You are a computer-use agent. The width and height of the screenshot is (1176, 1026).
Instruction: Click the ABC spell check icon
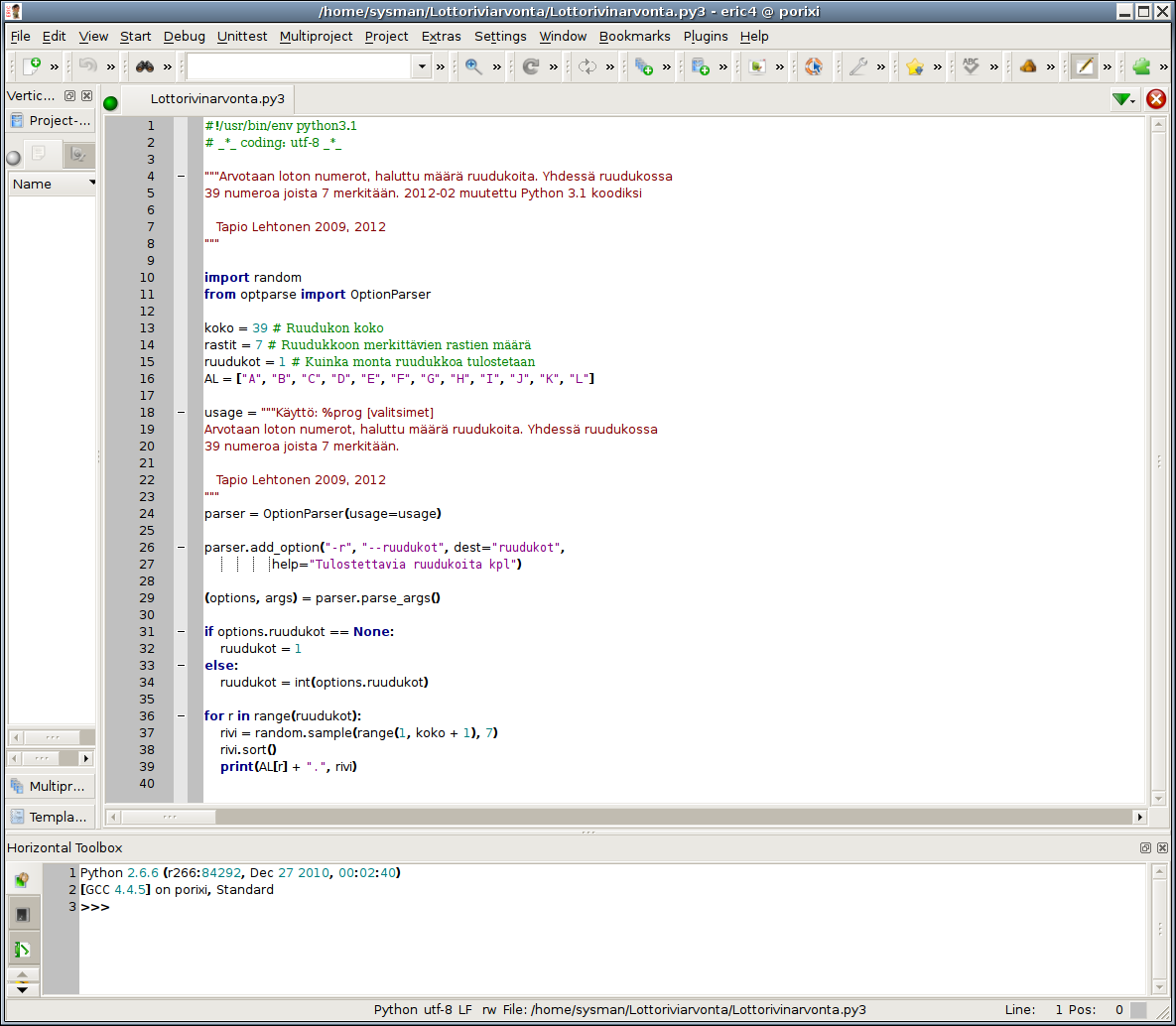click(x=972, y=66)
